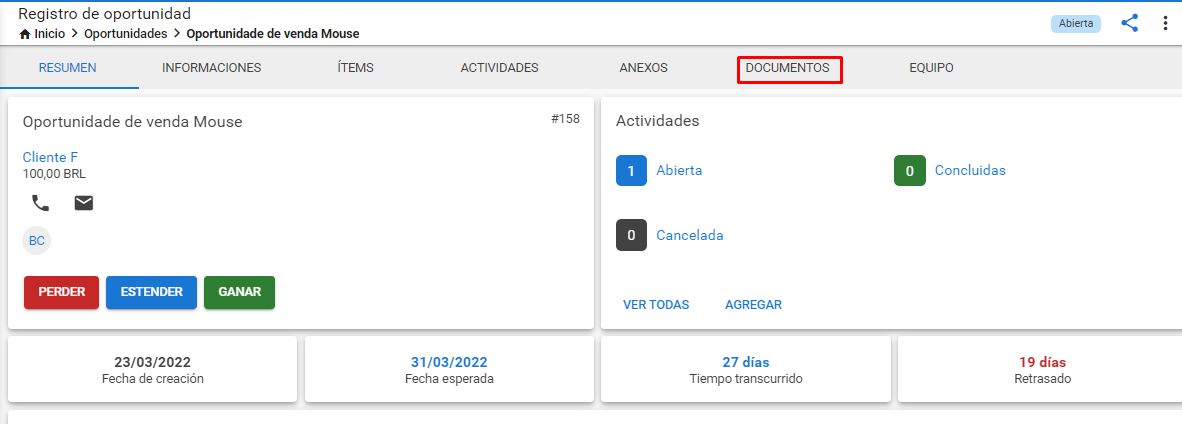Click the Retrasado label
1182x424 pixels.
point(1043,379)
